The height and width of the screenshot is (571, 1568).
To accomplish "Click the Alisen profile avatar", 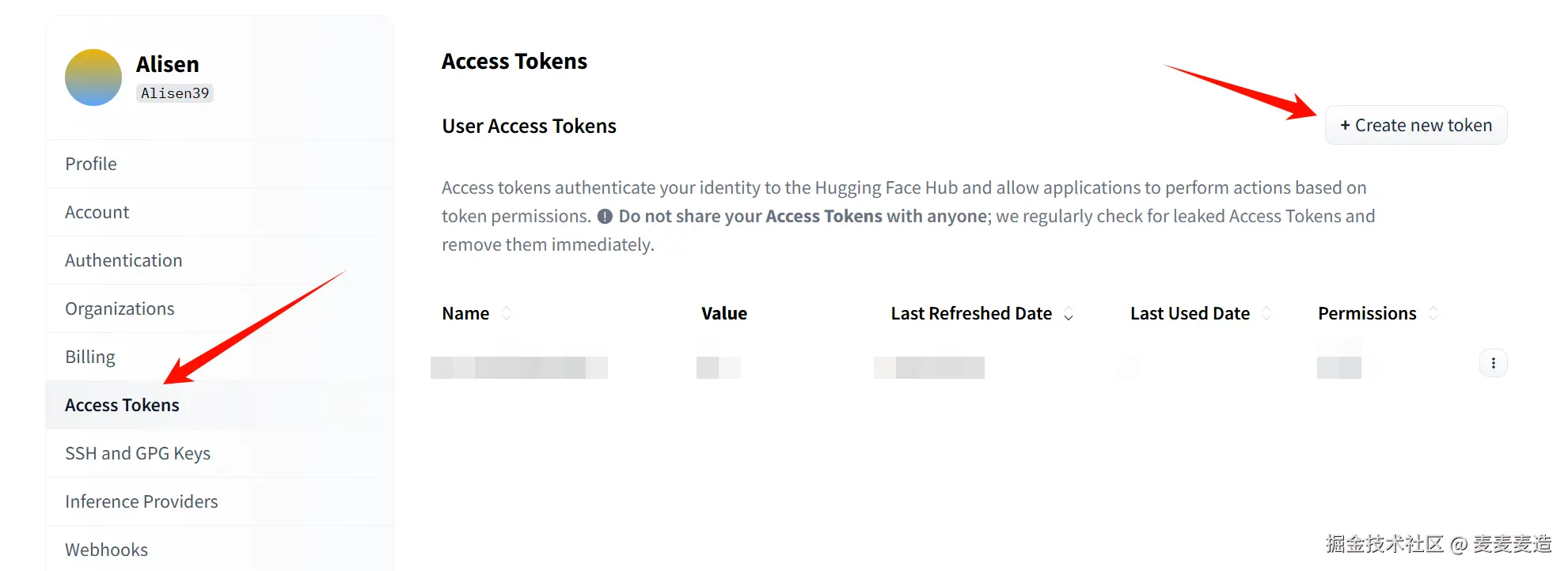I will coord(93,78).
